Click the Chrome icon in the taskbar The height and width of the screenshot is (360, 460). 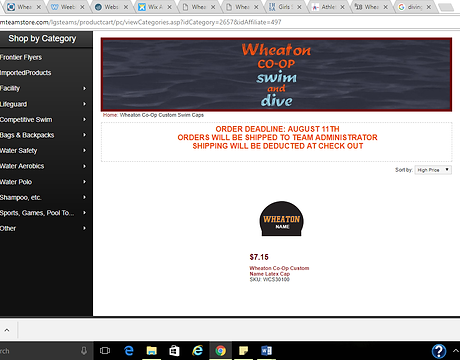220,351
